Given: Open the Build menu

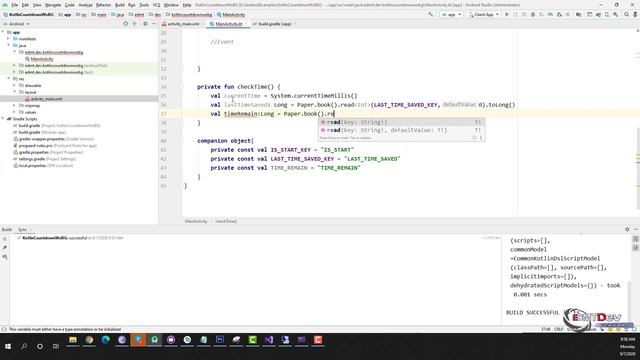Looking at the screenshot, I should (120, 5).
